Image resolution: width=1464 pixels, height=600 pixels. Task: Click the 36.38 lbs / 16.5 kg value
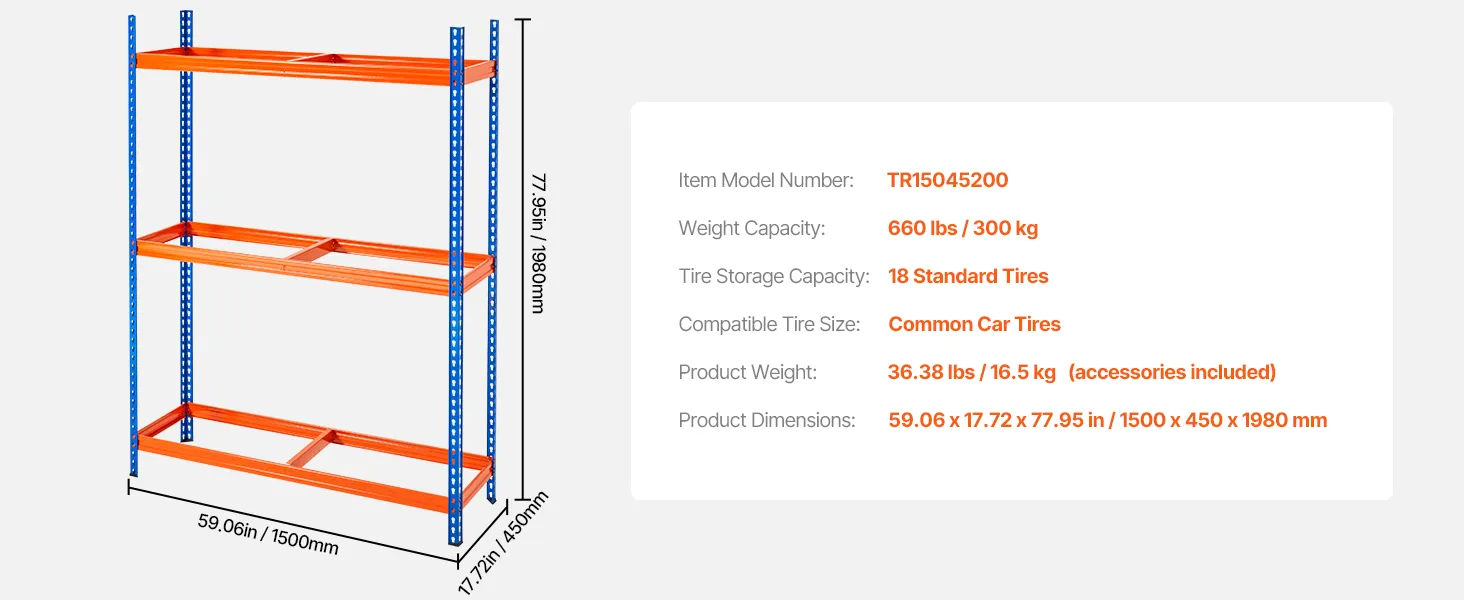click(x=971, y=372)
